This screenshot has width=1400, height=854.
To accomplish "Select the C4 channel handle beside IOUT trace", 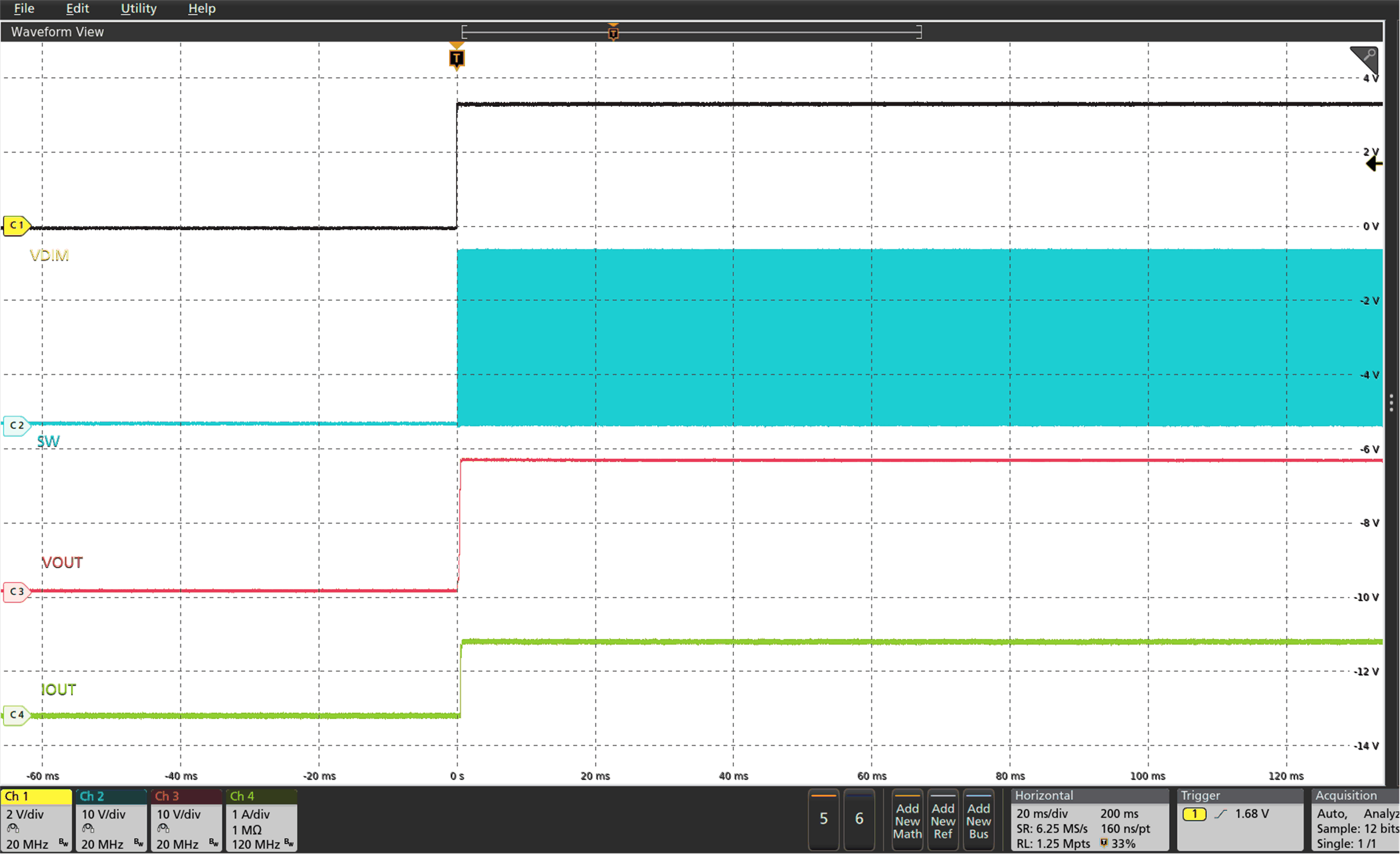I will click(16, 715).
